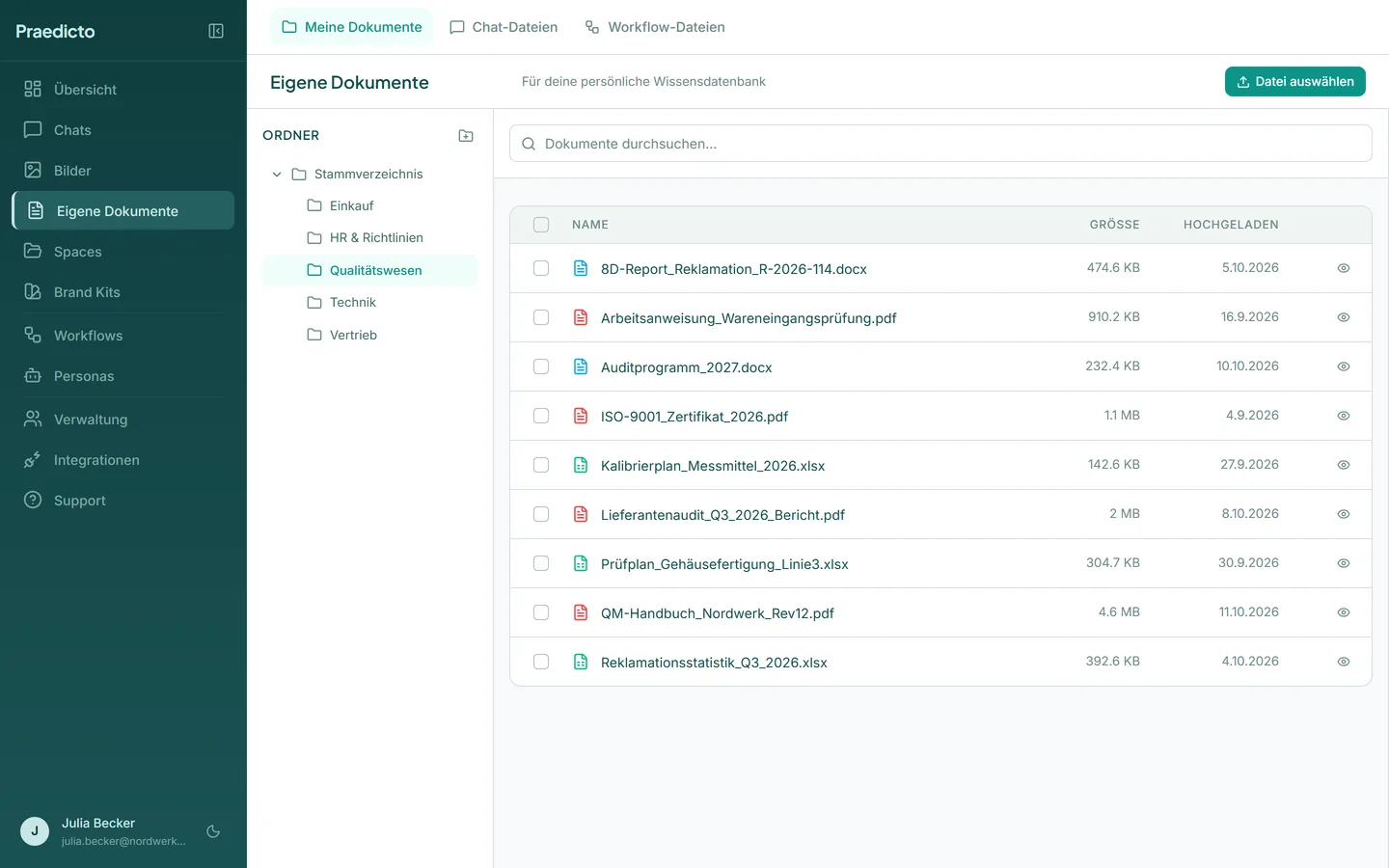Tick the checkbox for Lieferantenaudit_Q3_2026_Bericht.pdf

(x=541, y=514)
